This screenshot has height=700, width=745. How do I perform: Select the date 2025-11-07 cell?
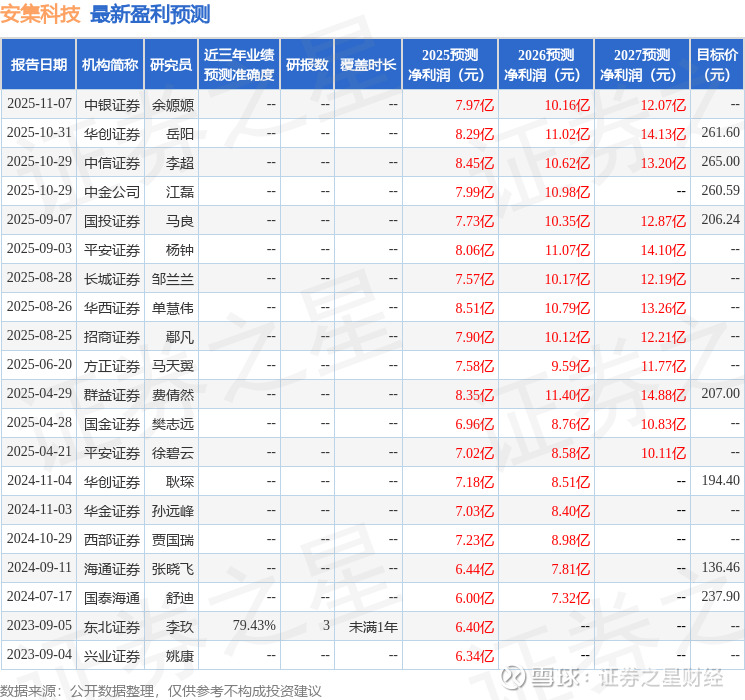click(39, 104)
